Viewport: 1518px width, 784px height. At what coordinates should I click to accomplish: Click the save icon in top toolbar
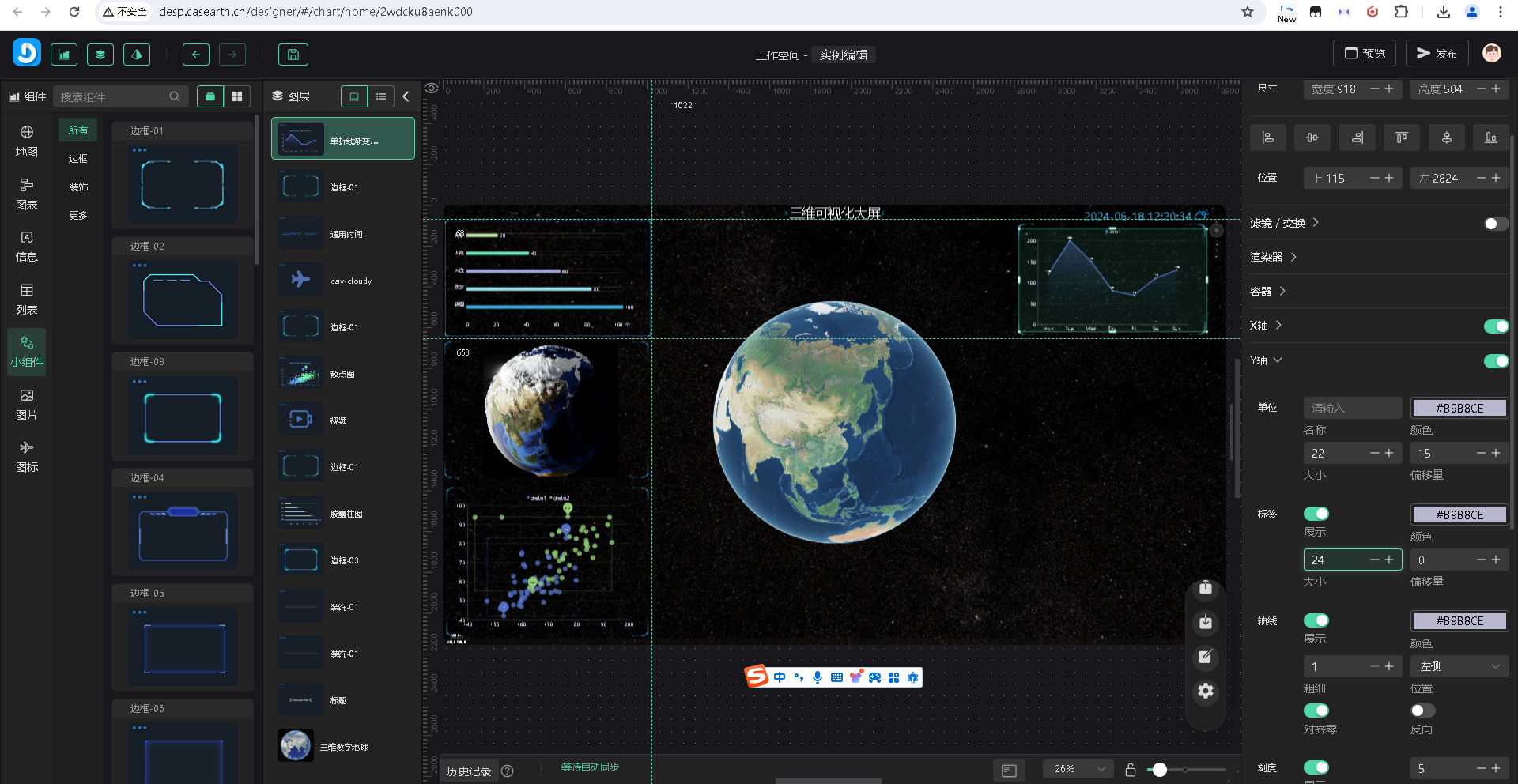coord(293,55)
